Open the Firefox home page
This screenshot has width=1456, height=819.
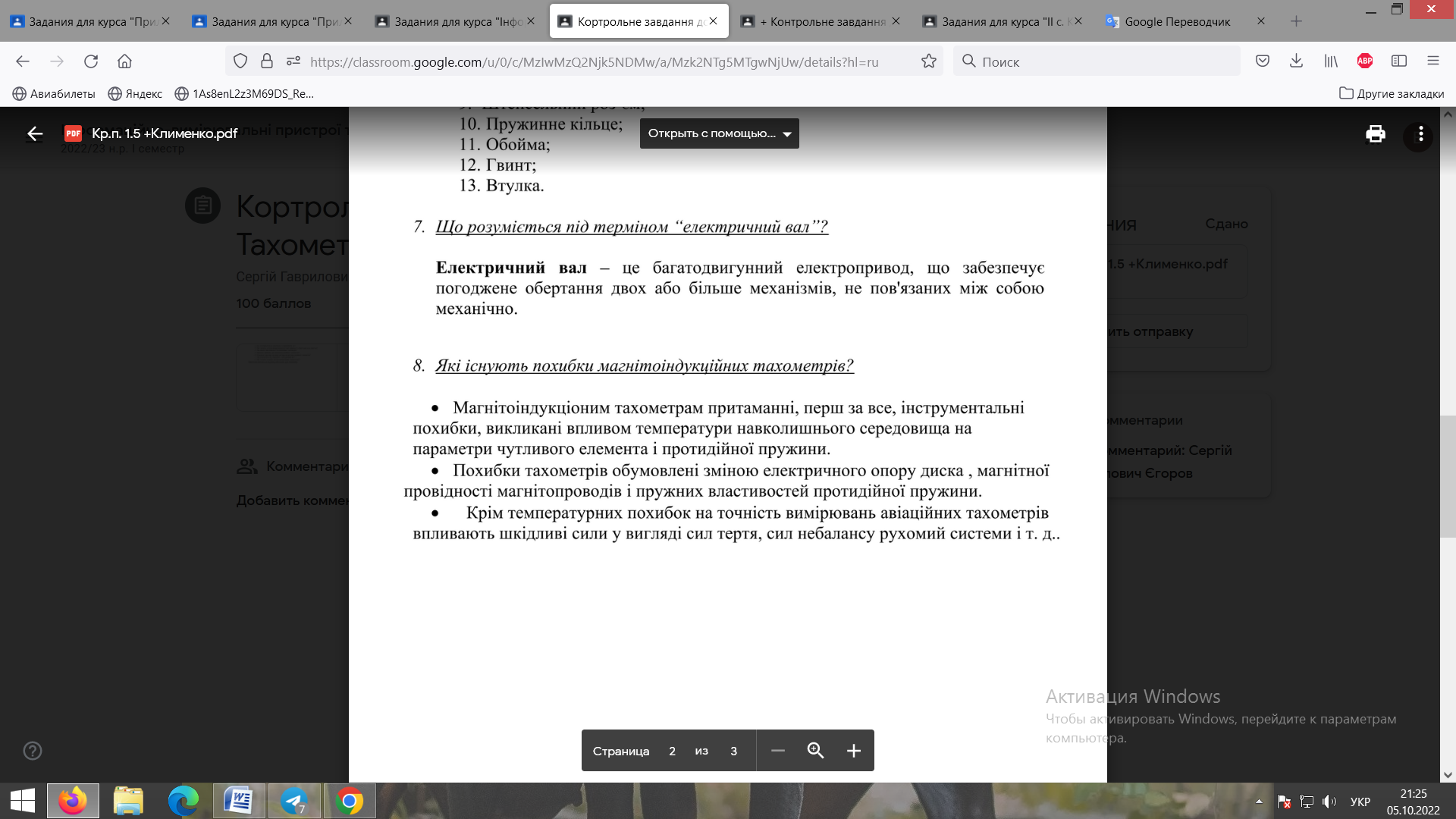pos(124,61)
